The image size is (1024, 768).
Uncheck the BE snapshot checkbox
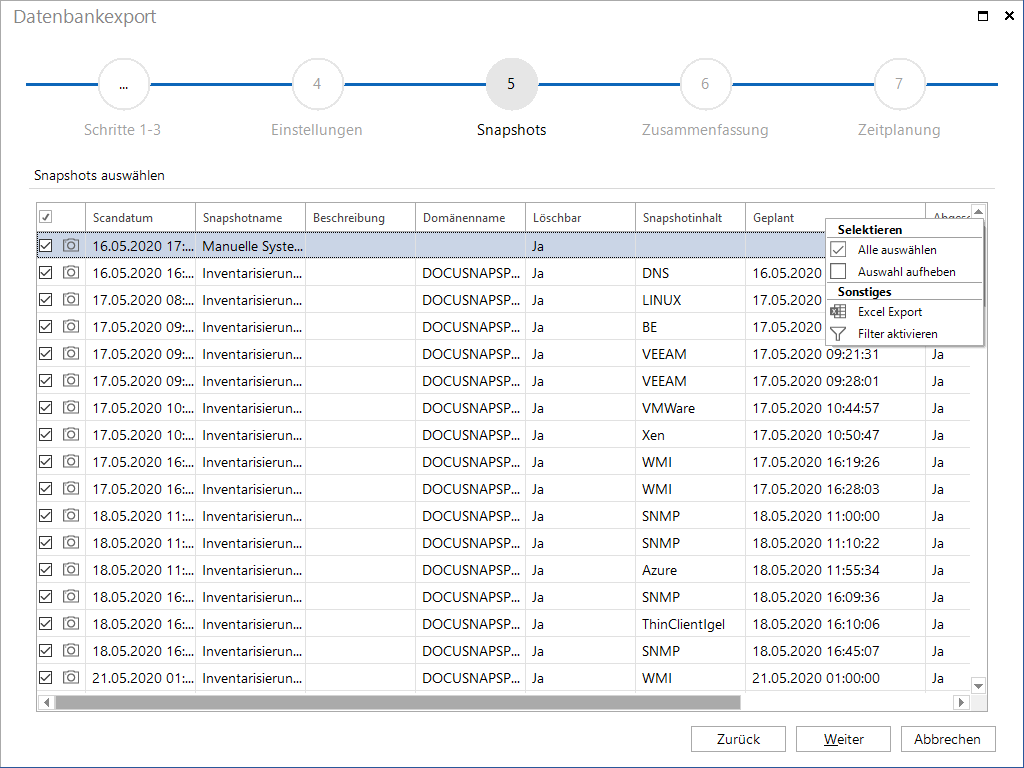pyautogui.click(x=46, y=327)
